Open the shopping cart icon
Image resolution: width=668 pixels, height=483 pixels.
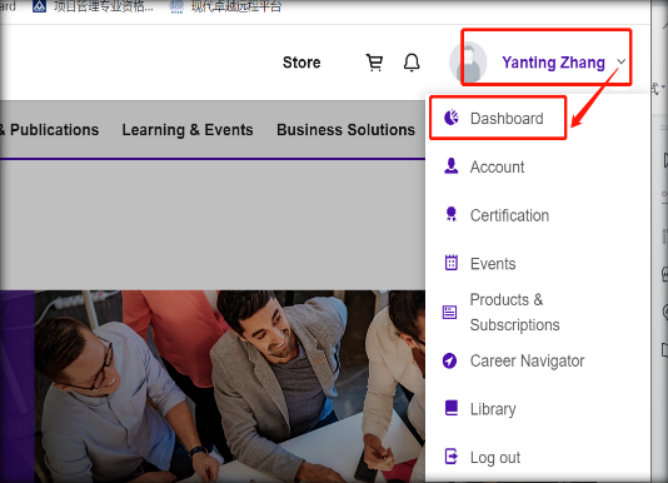[x=375, y=63]
